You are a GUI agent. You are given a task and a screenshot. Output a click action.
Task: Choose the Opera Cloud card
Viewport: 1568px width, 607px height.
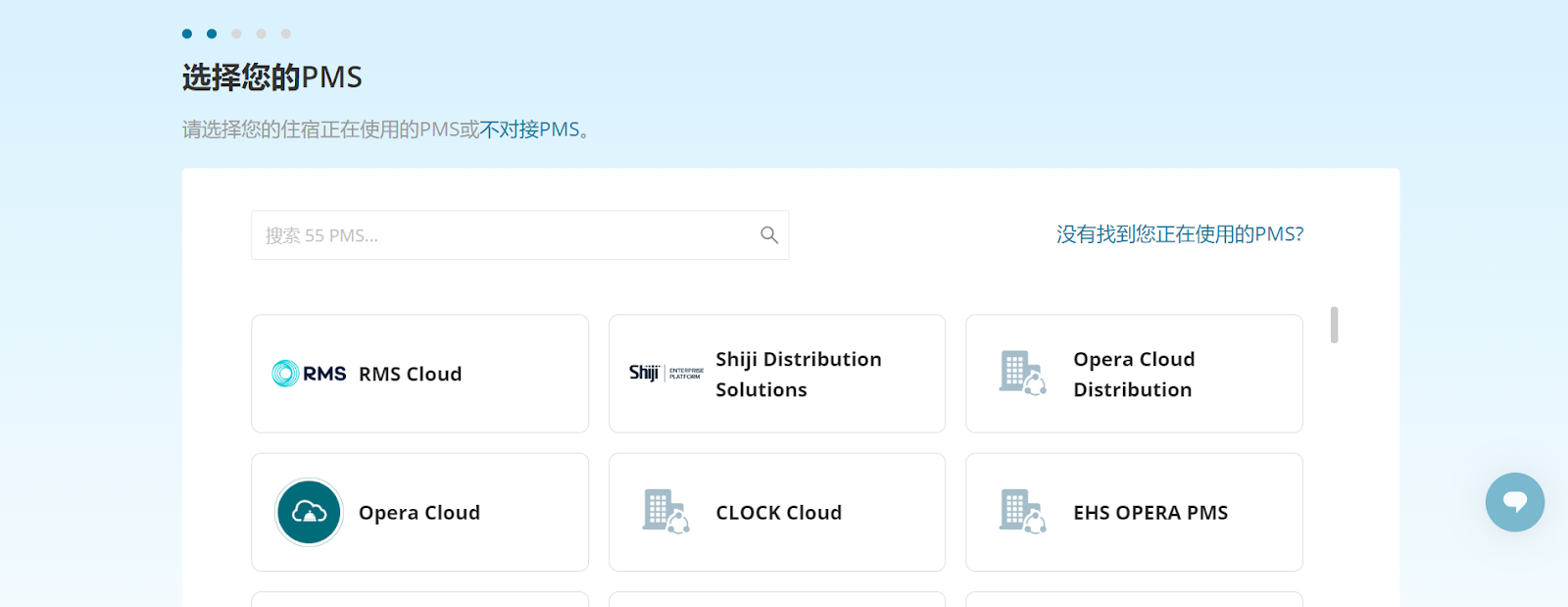[420, 512]
